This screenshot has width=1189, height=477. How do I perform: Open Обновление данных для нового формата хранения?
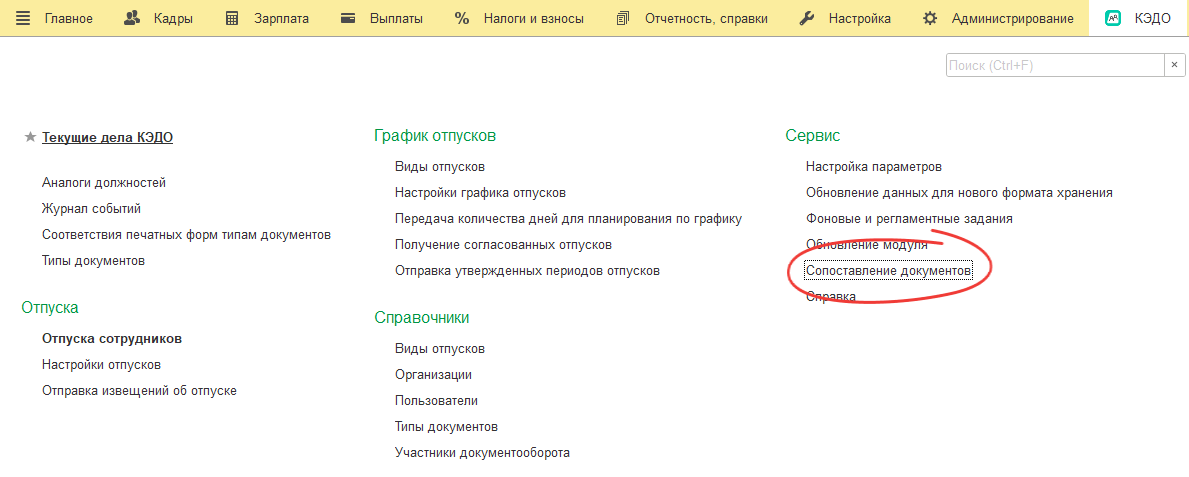coord(959,193)
